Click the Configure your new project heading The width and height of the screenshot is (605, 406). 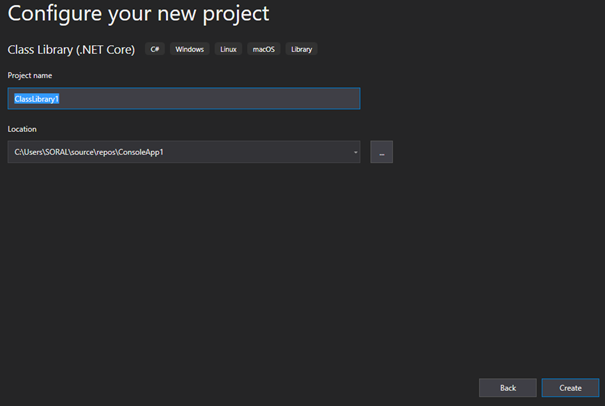click(x=138, y=14)
